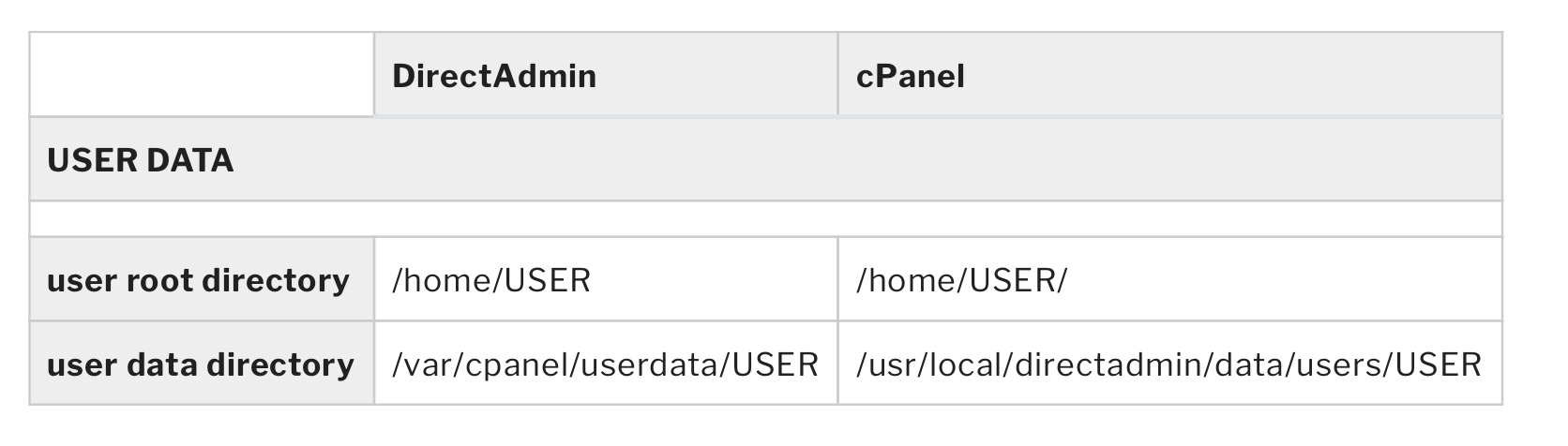Select the USER DATA section heading
The height and width of the screenshot is (446, 1568).
pyautogui.click(x=141, y=160)
